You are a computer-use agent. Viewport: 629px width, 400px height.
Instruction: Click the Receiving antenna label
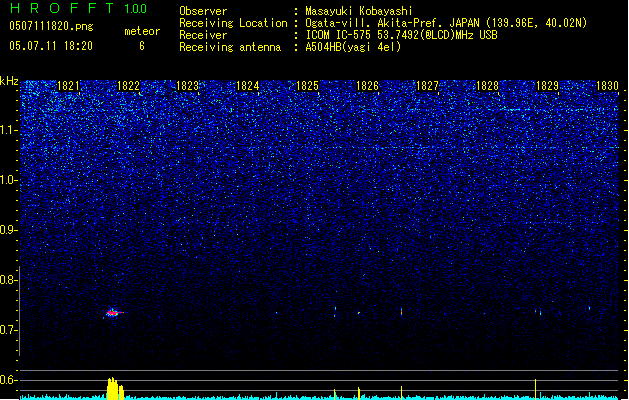(x=230, y=47)
